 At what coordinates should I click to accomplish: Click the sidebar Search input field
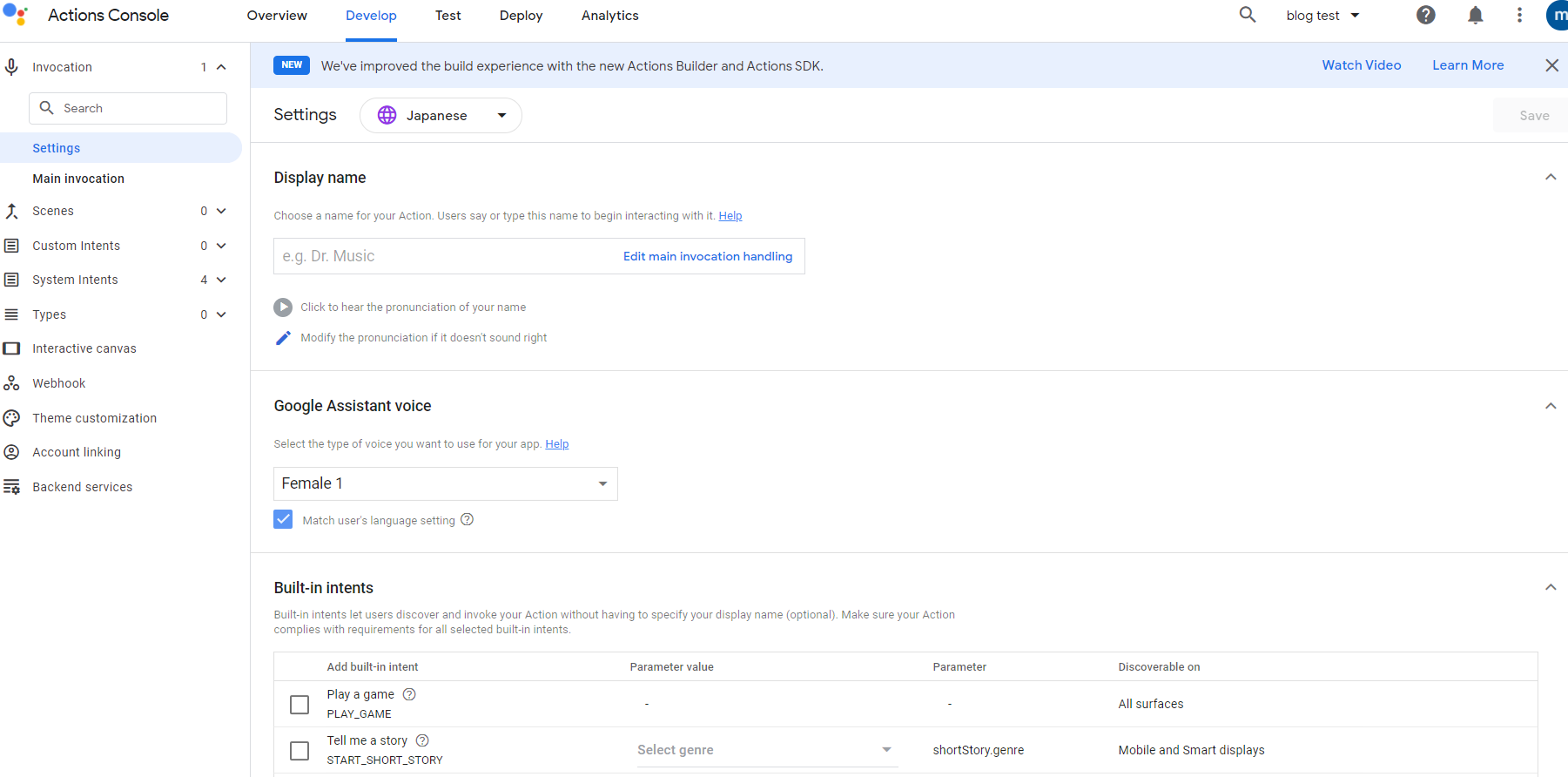[128, 108]
